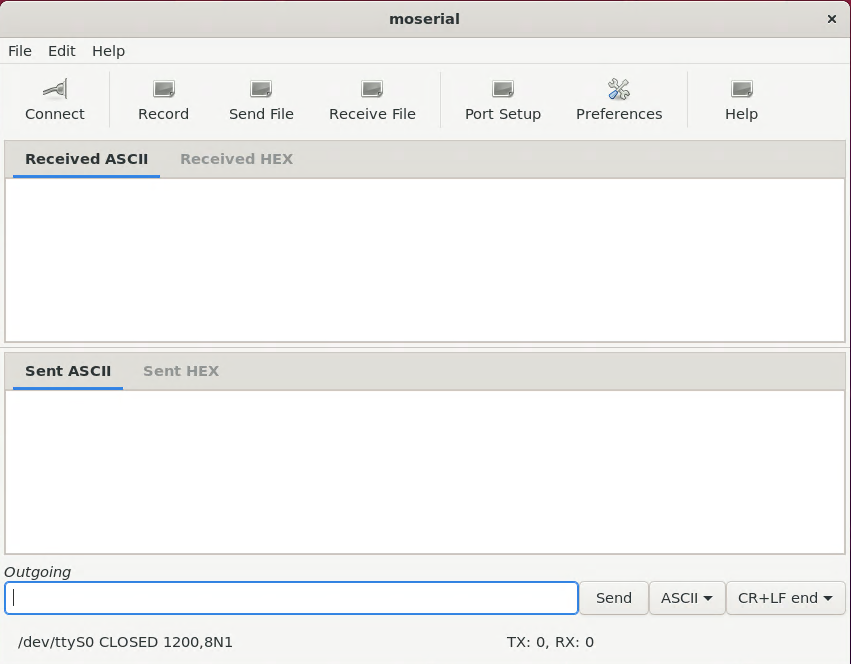Select the Sent HEX tab
The width and height of the screenshot is (851, 664).
pyautogui.click(x=181, y=371)
